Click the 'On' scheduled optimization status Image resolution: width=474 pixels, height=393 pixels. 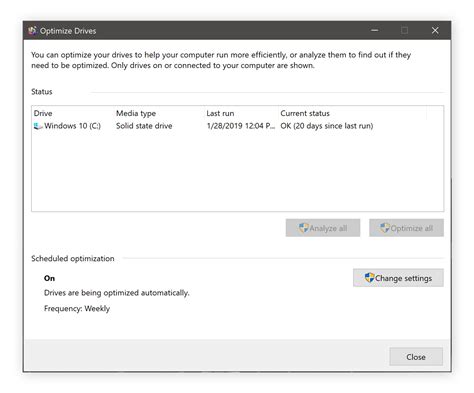(x=49, y=278)
